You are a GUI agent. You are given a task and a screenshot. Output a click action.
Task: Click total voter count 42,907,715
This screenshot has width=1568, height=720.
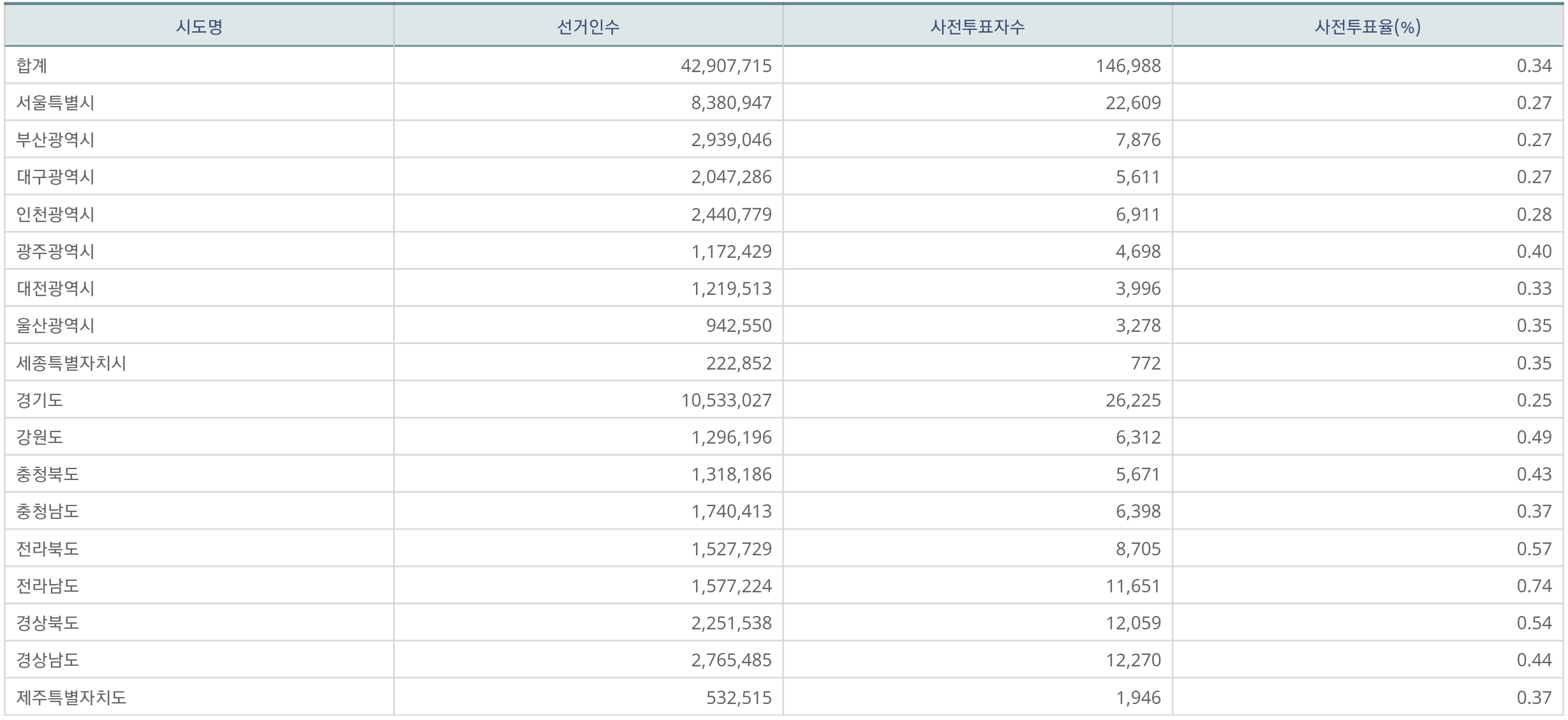click(726, 66)
